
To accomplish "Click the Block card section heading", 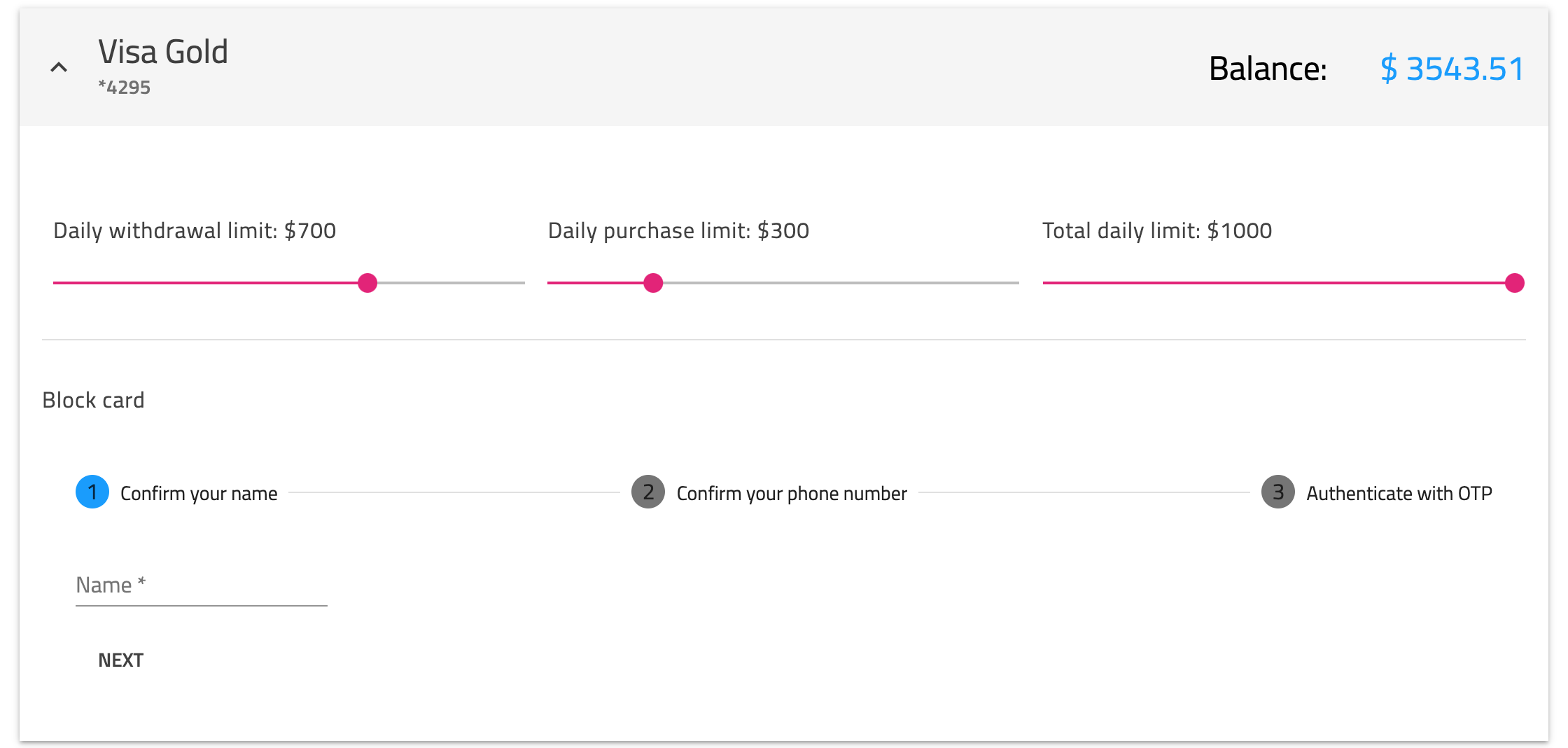I will click(93, 400).
